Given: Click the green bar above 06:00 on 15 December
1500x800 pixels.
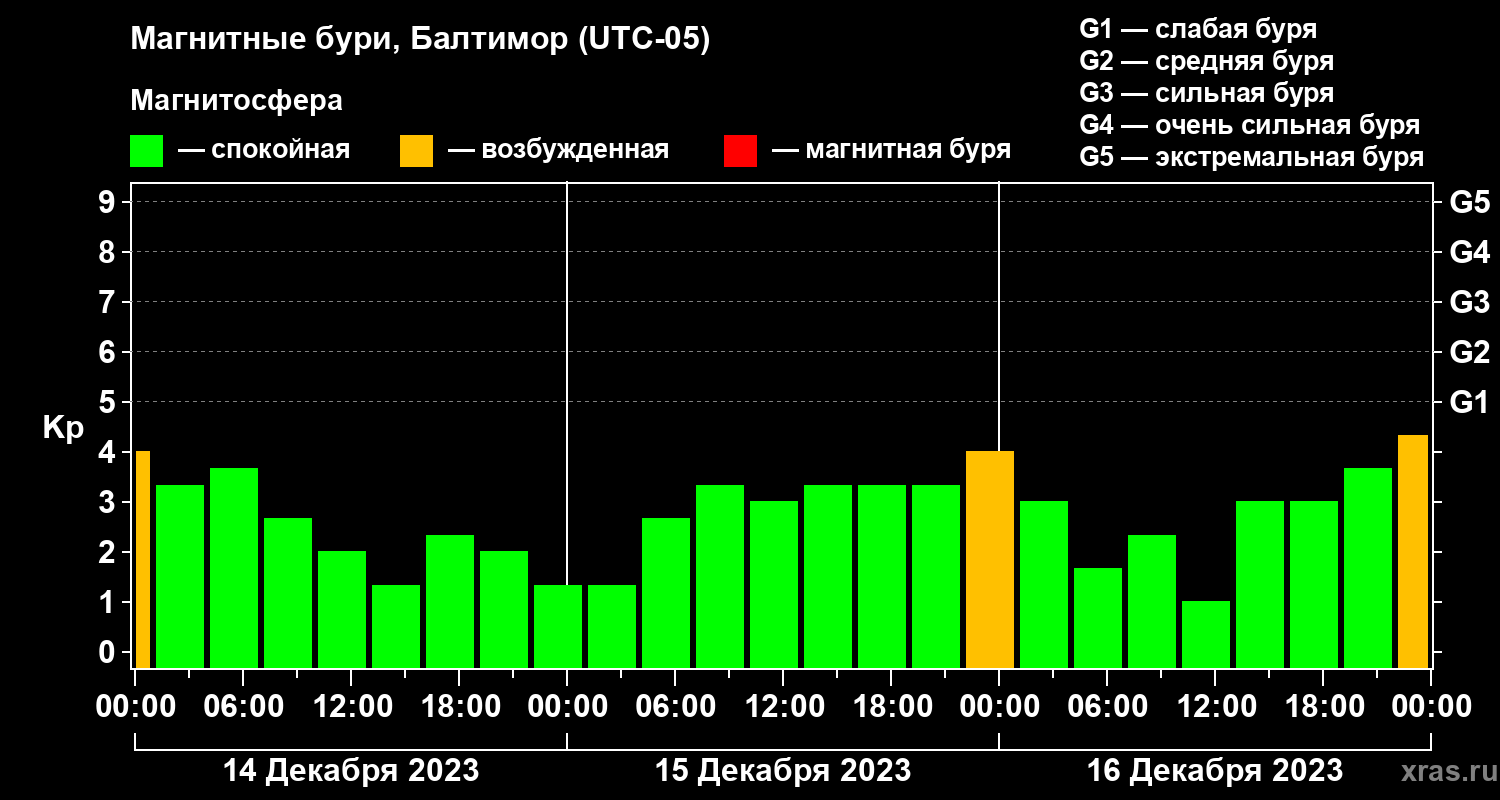Looking at the screenshot, I should click(666, 593).
